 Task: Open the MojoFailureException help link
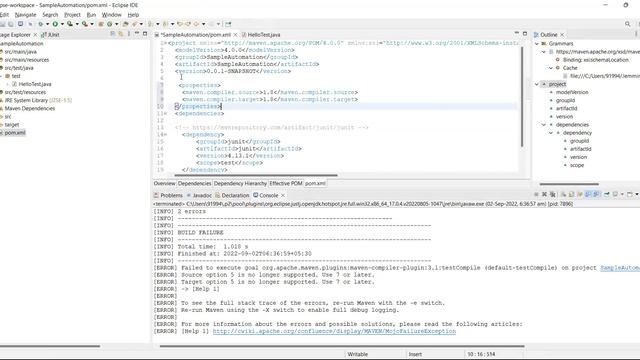tap(334, 331)
